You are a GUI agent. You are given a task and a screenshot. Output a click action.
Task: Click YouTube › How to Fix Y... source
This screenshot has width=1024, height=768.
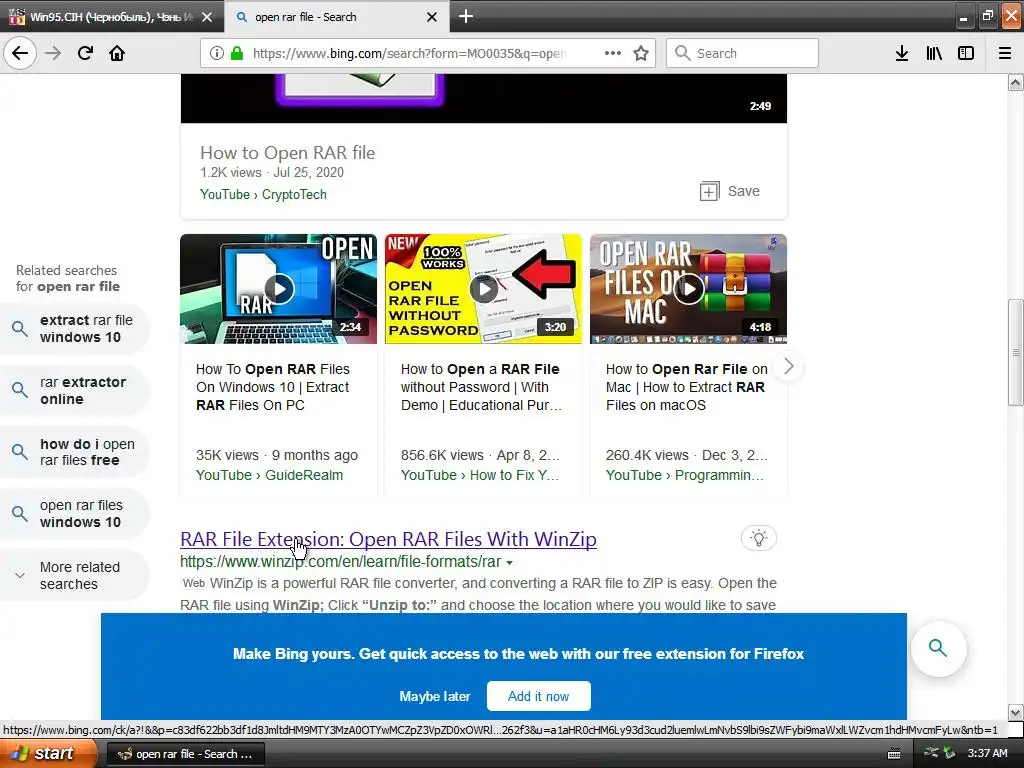click(x=480, y=475)
